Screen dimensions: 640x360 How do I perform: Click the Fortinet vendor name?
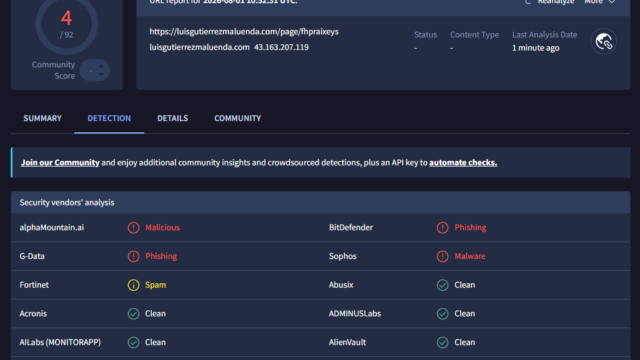click(x=34, y=284)
